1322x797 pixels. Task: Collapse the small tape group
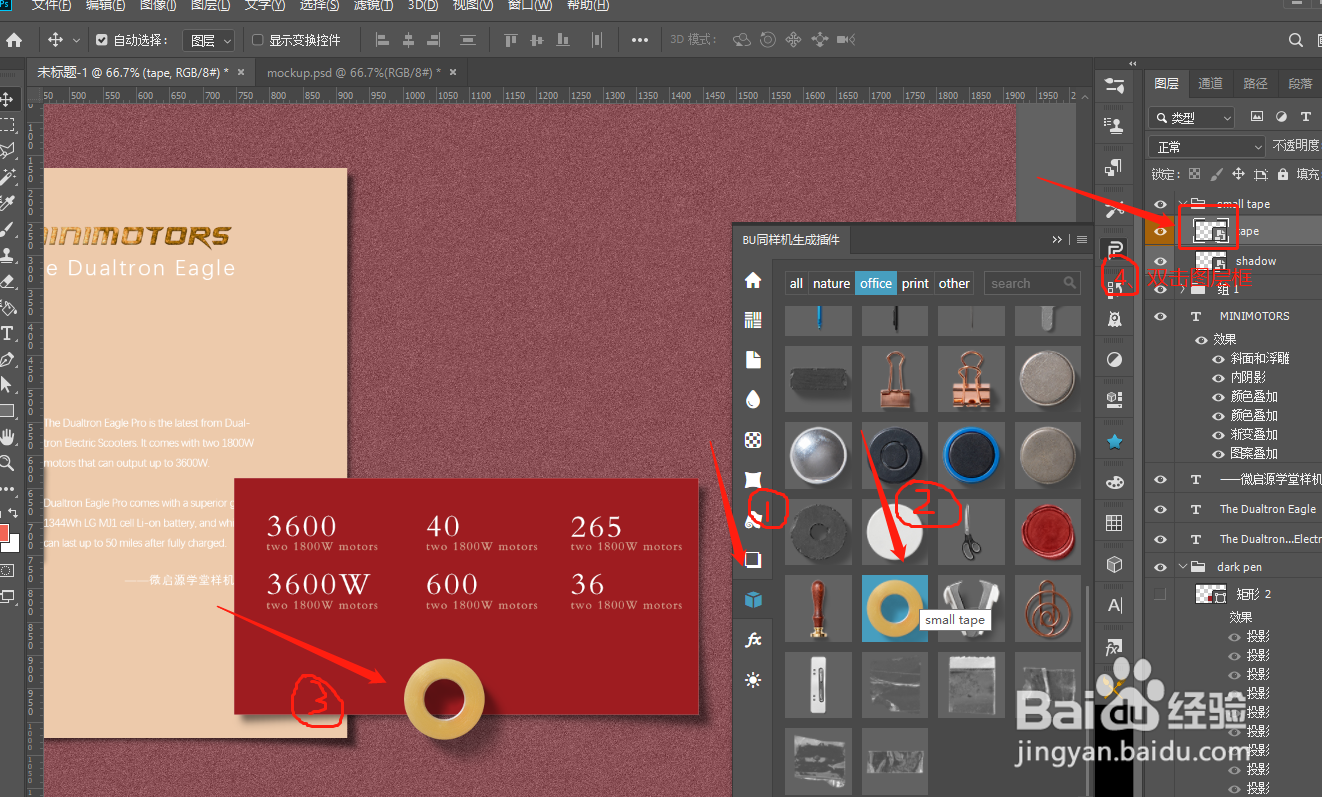pos(1184,204)
